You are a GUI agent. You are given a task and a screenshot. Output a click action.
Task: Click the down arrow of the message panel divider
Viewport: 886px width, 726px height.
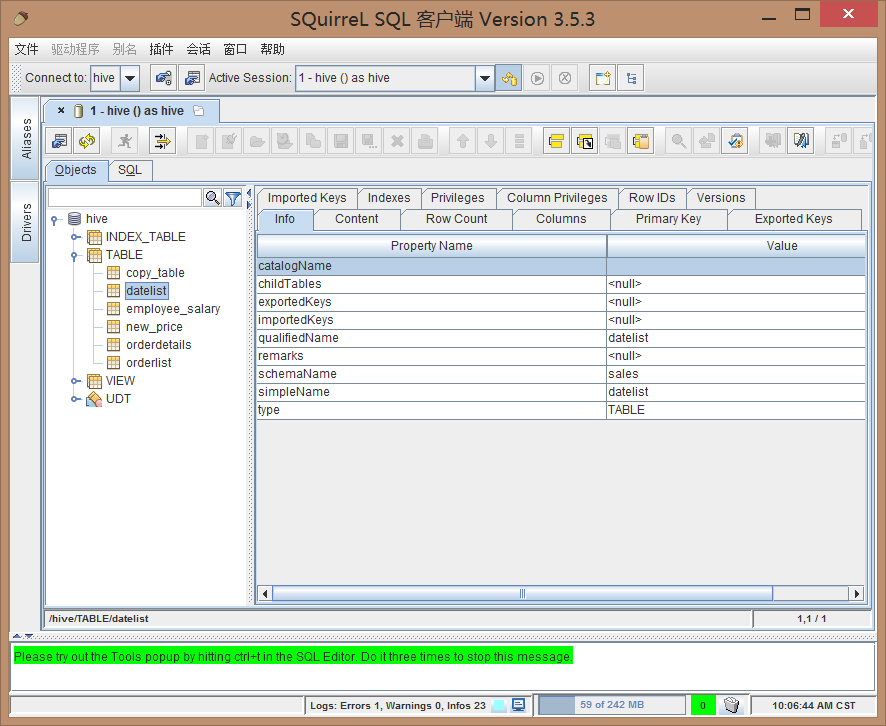pyautogui.click(x=29, y=636)
